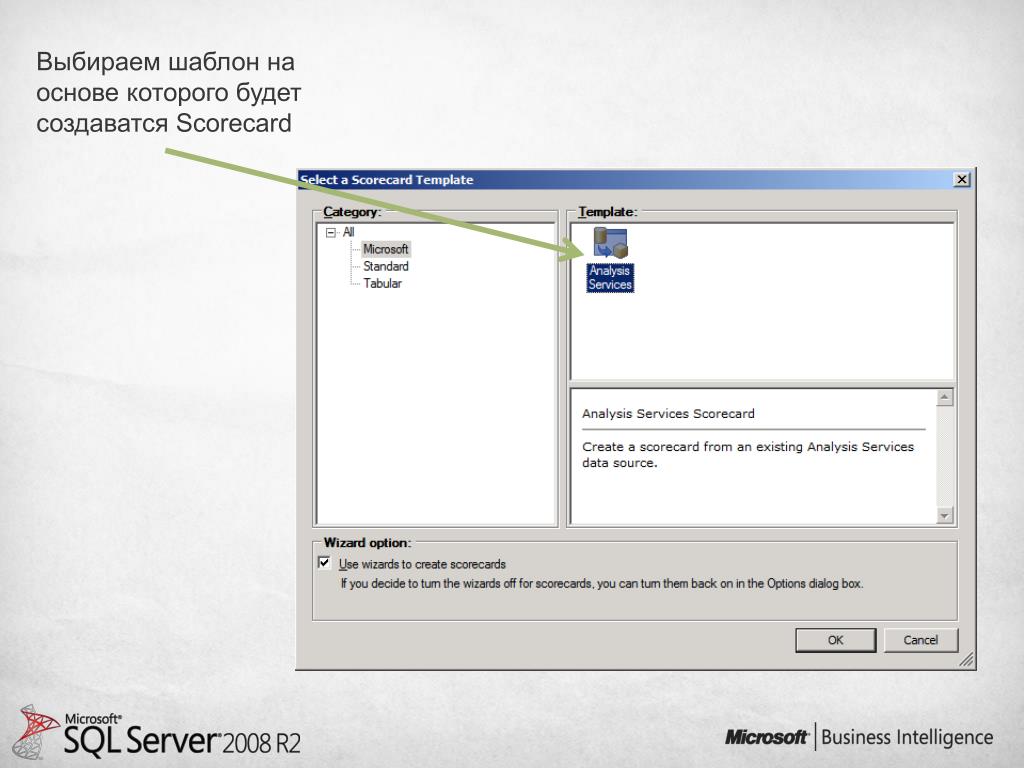Select the Analysis Services template icon
Viewport: 1024px width, 768px height.
coord(610,259)
